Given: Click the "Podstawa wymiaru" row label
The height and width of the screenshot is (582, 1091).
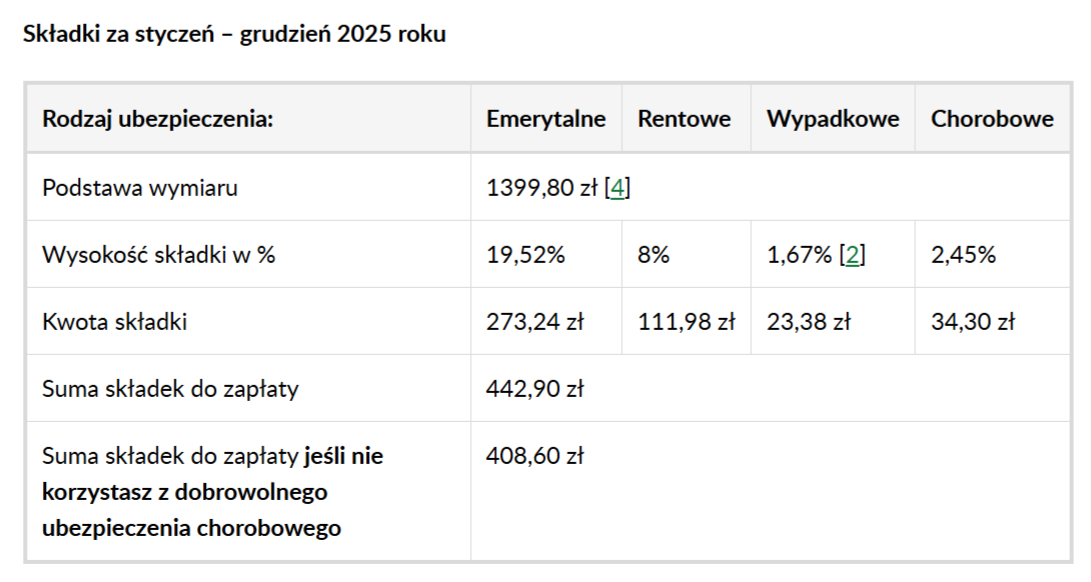Looking at the screenshot, I should pos(140,187).
